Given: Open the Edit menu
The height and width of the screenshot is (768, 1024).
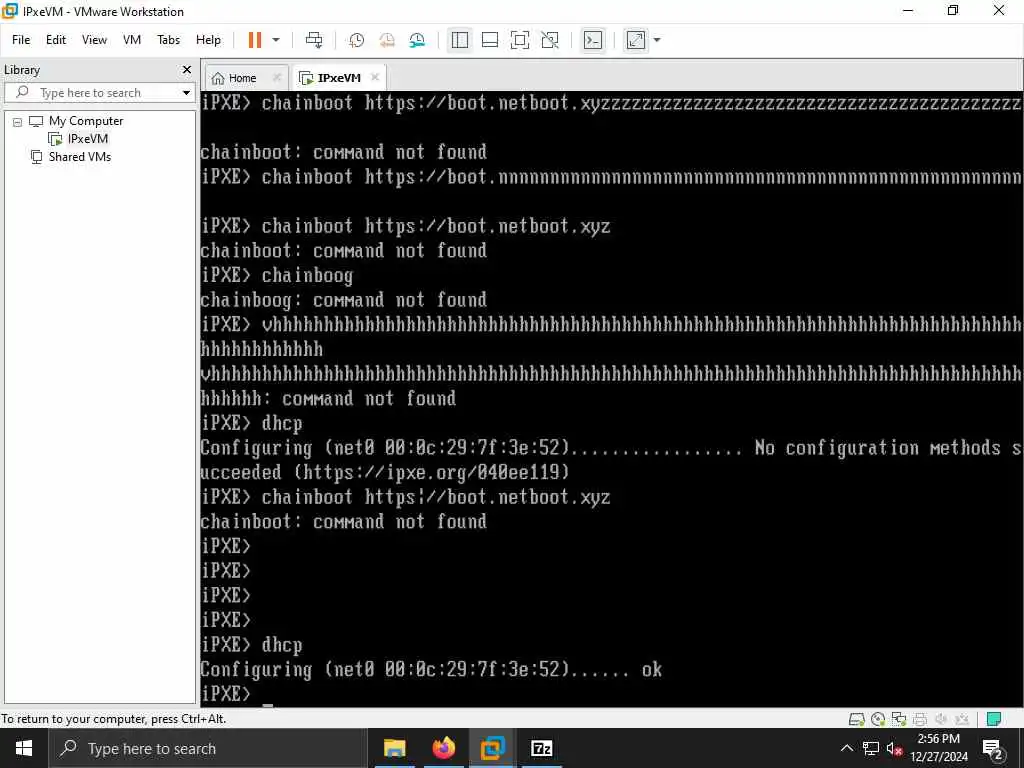Looking at the screenshot, I should [56, 40].
